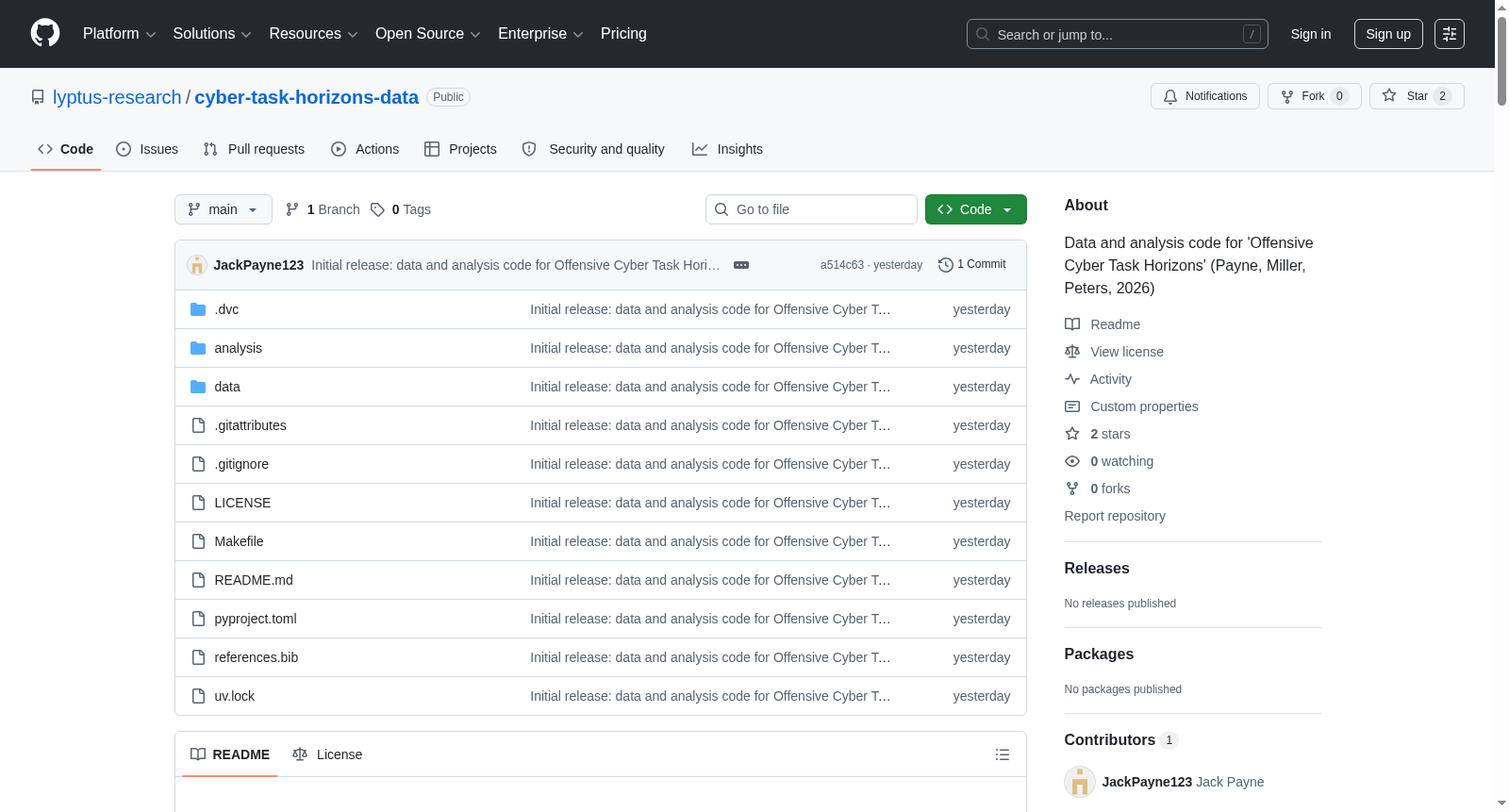Open the Projects tab
The height and width of the screenshot is (812, 1509).
[x=460, y=149]
